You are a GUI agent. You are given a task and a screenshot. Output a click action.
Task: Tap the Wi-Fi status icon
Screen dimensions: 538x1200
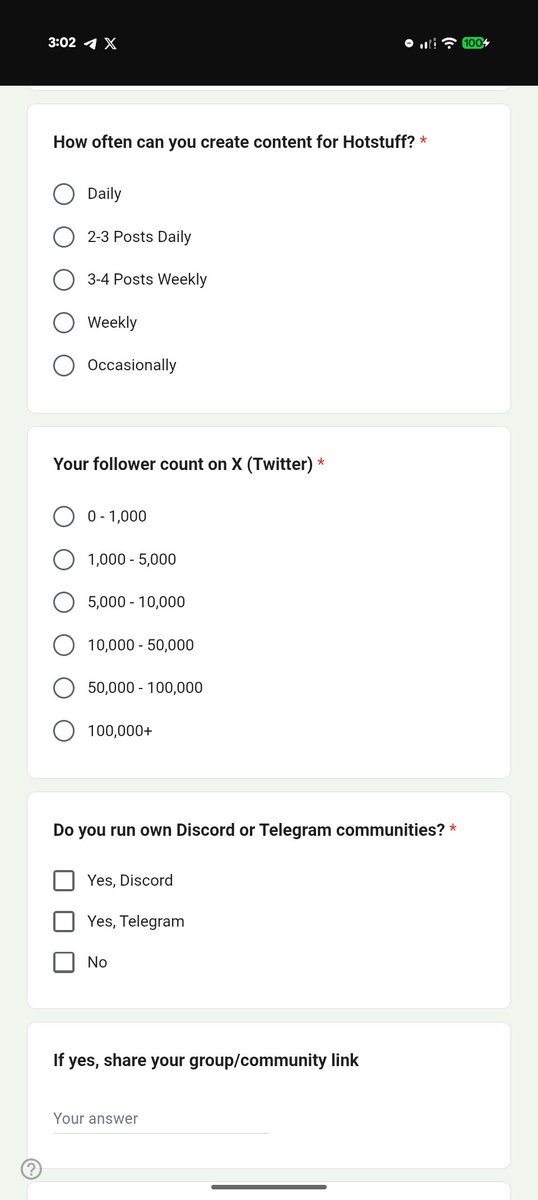tap(449, 43)
